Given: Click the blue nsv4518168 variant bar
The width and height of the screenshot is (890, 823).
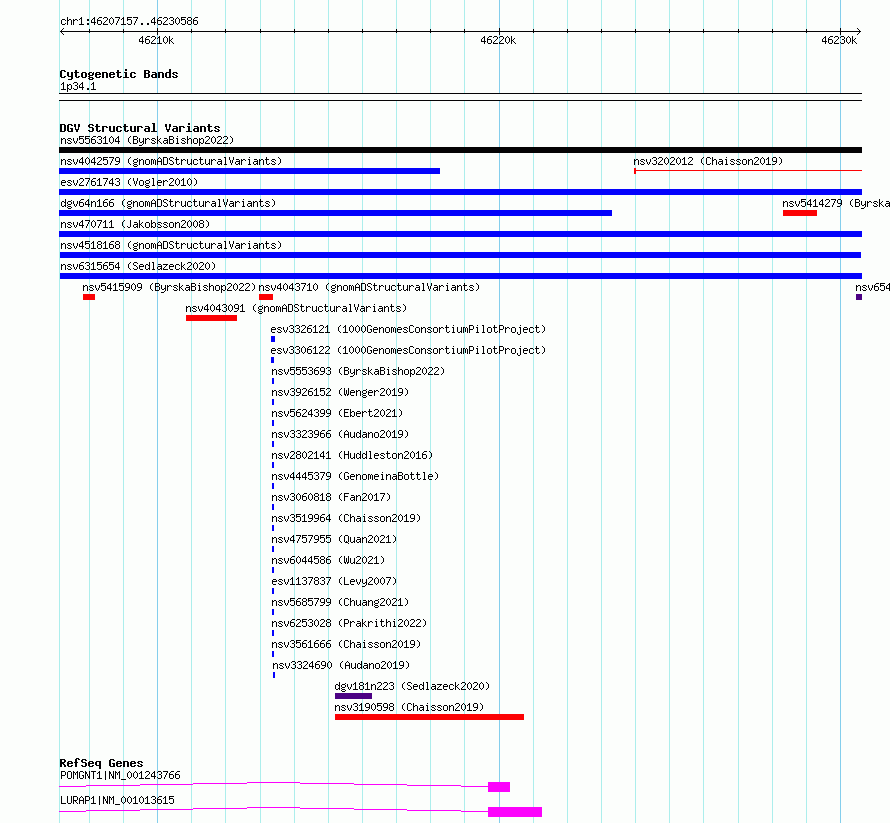Looking at the screenshot, I should (460, 255).
